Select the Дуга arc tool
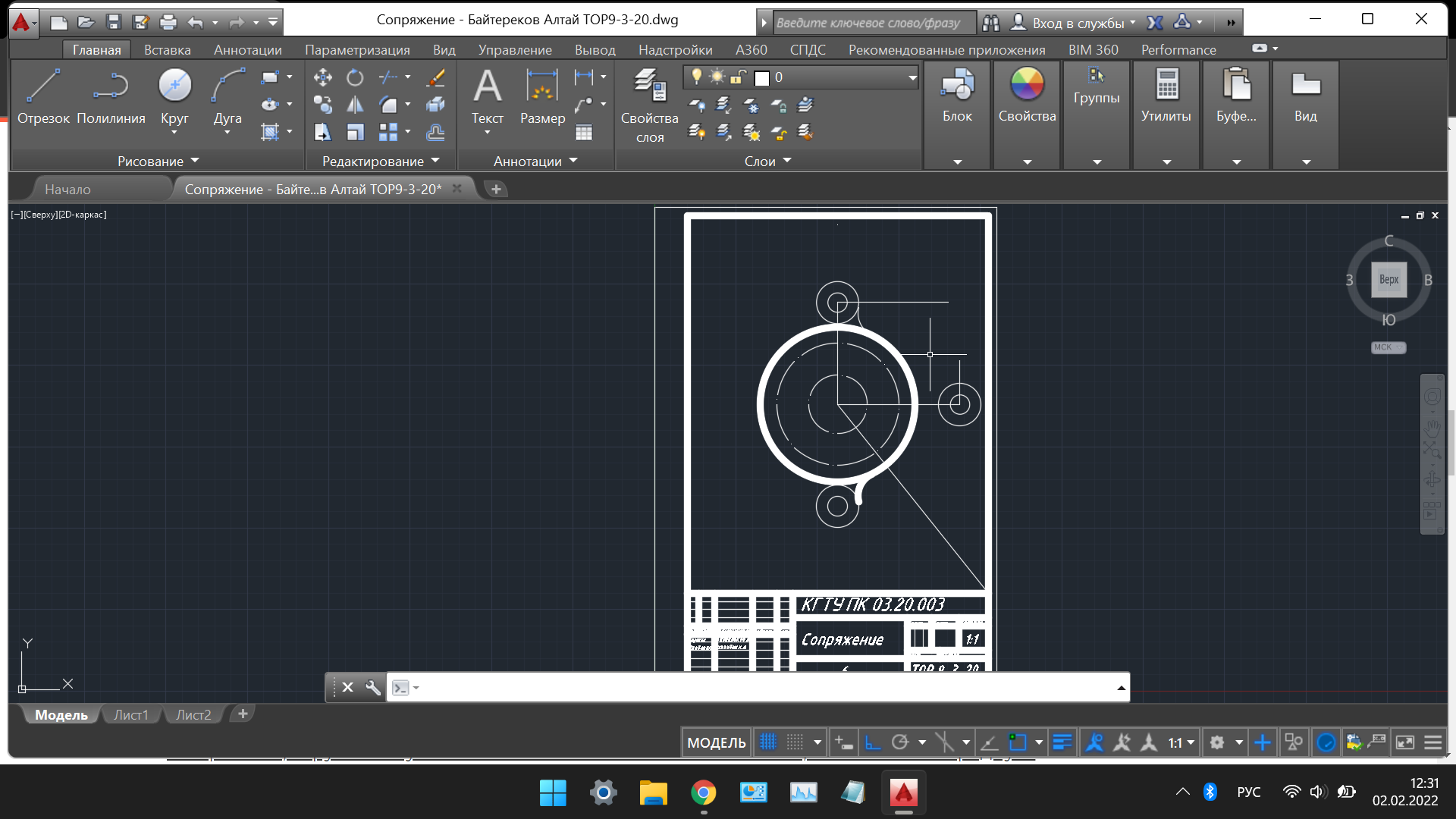Viewport: 1456px width, 819px height. point(227,96)
